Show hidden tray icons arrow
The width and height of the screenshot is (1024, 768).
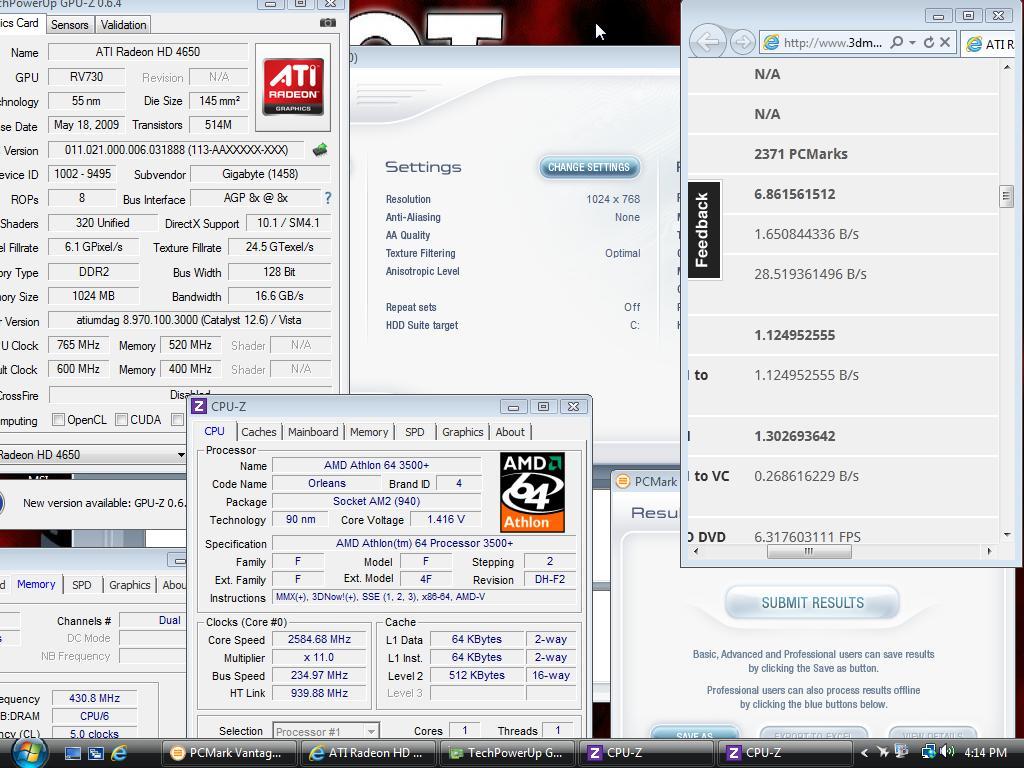pos(865,753)
